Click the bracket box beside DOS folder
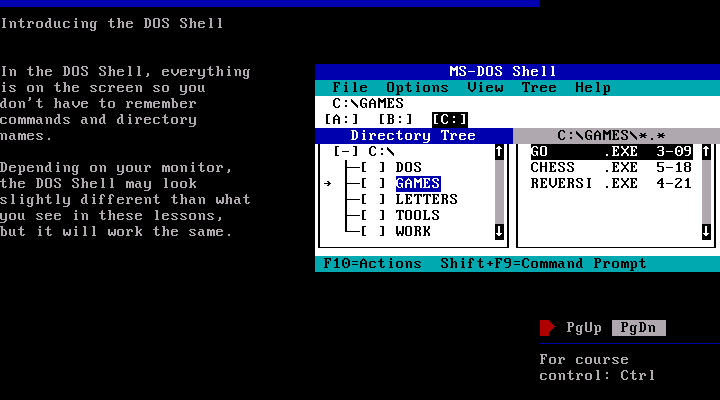Viewport: 720px width, 400px height. click(x=373, y=167)
